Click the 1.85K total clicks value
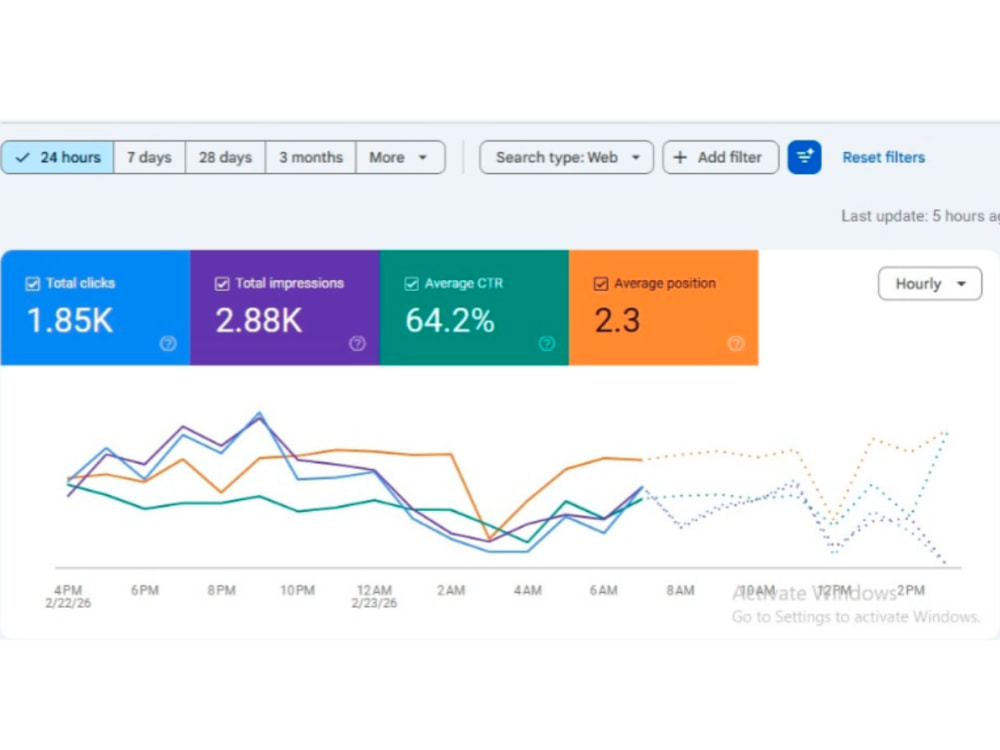The height and width of the screenshot is (750, 1000). pyautogui.click(x=70, y=320)
